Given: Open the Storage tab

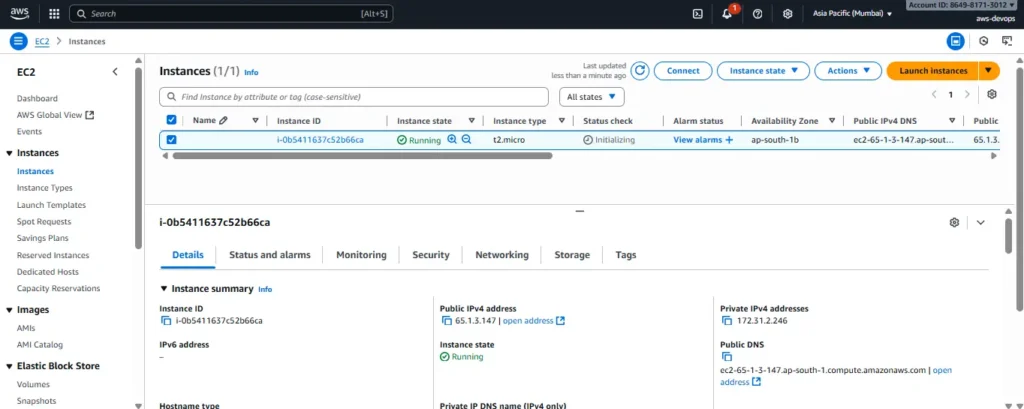Looking at the screenshot, I should point(572,255).
